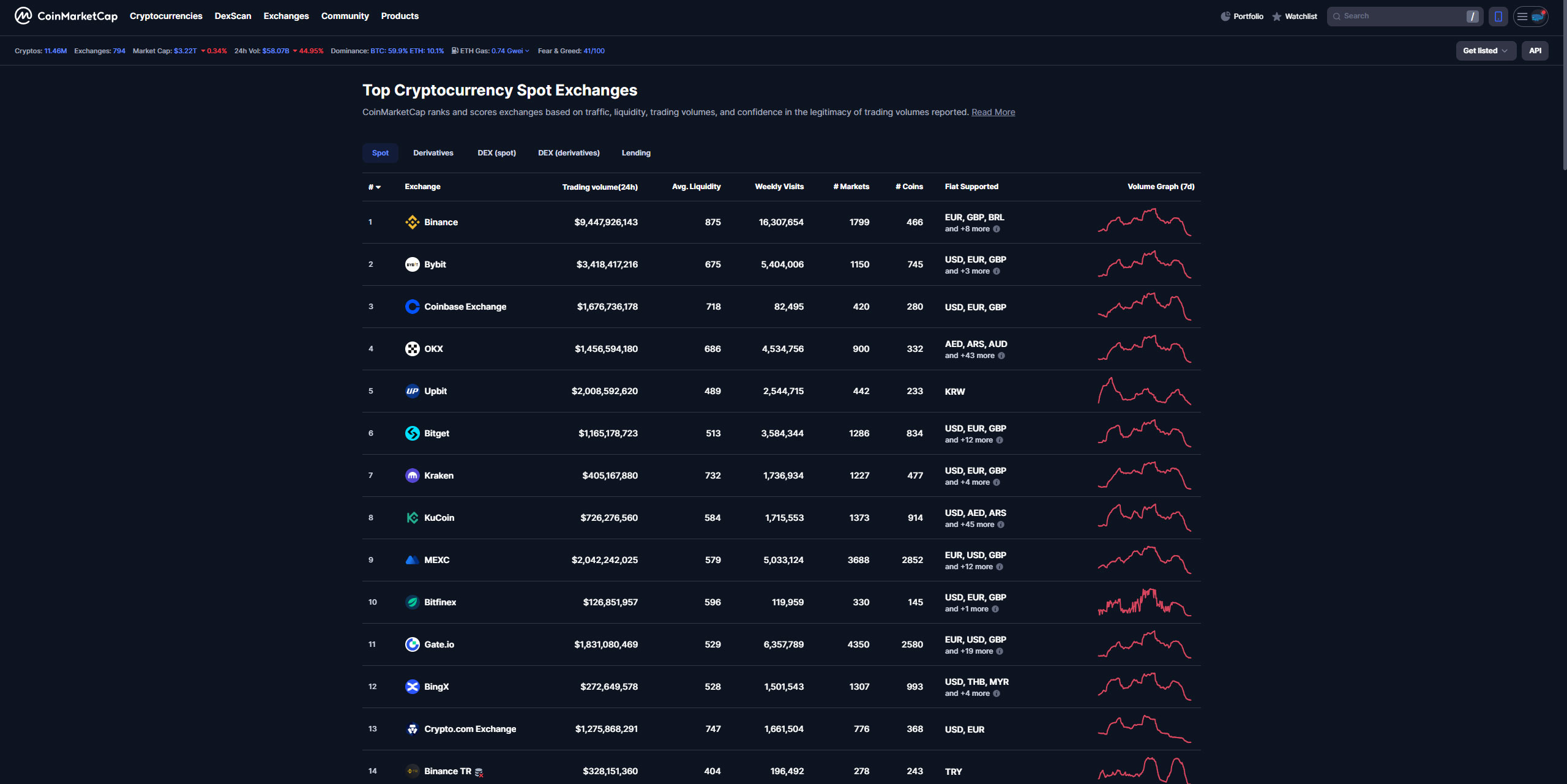
Task: Click the ETH Gas fuel icon
Action: 454,51
